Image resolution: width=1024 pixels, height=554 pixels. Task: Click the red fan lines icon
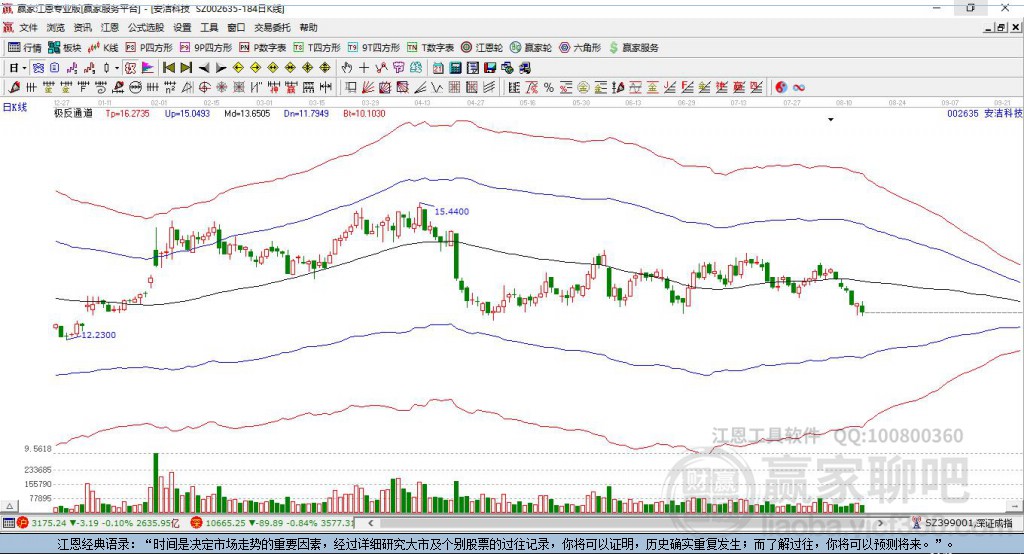(368, 88)
